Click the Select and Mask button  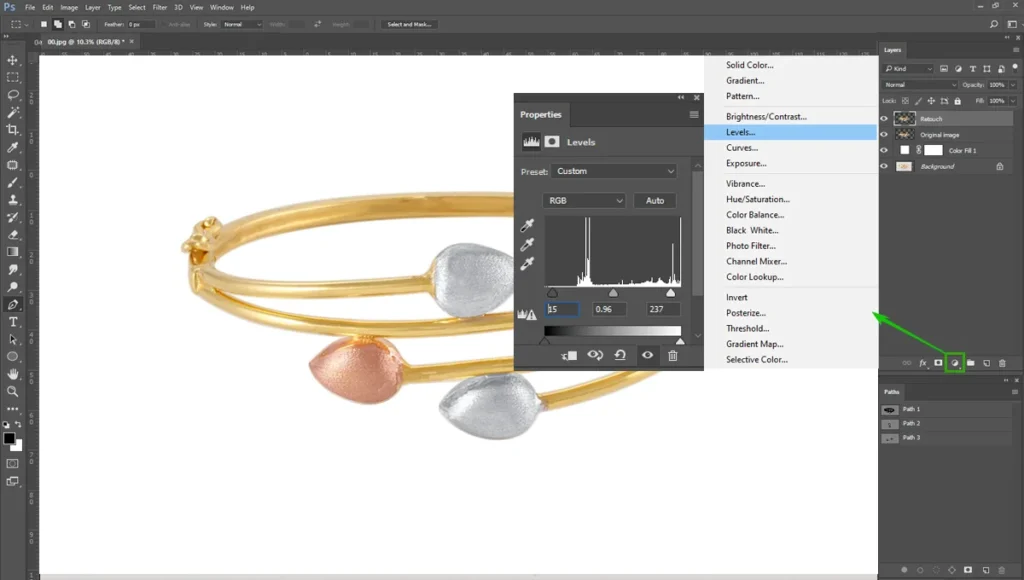tap(409, 24)
